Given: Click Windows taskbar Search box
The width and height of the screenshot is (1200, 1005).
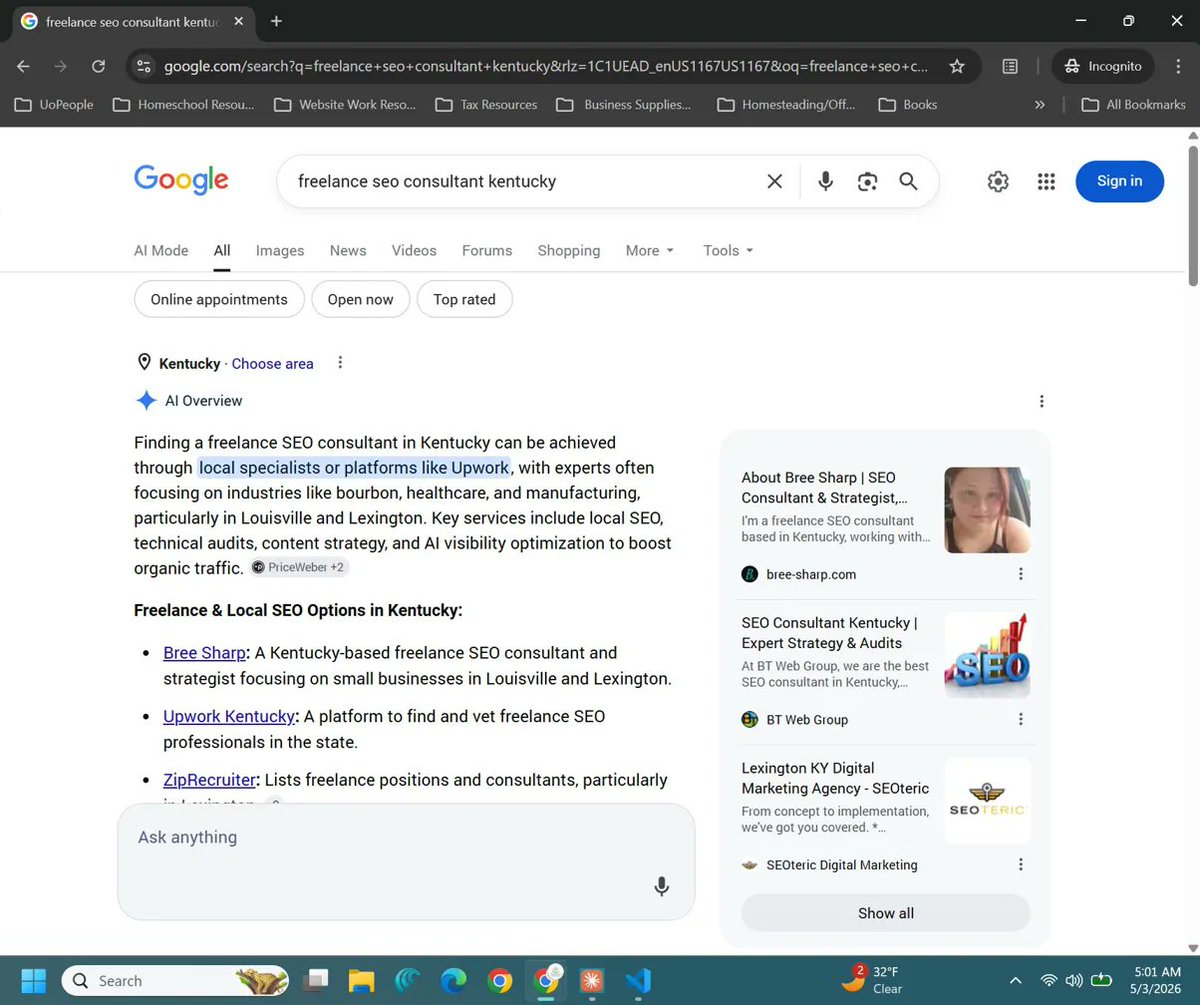Looking at the screenshot, I should [x=177, y=981].
